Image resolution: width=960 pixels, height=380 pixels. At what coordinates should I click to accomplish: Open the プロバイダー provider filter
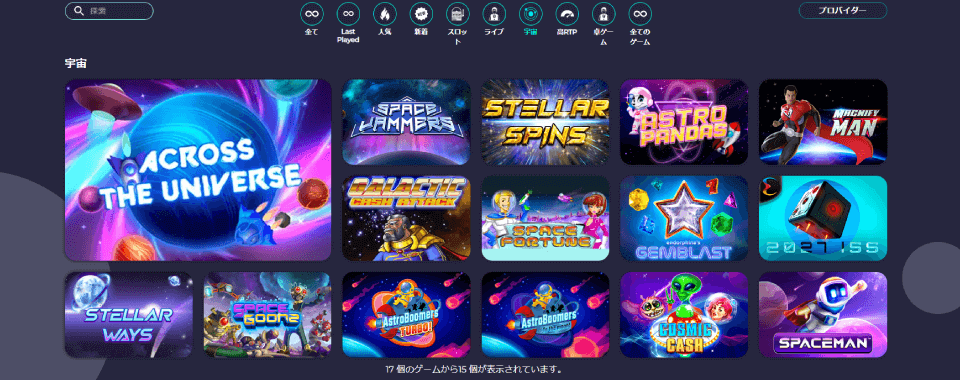(843, 10)
